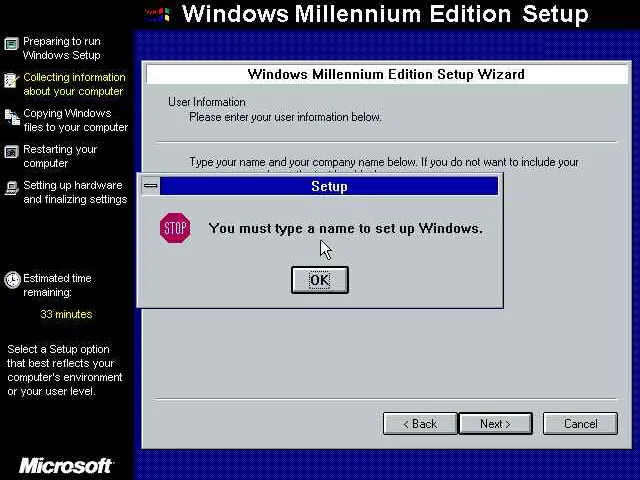Viewport: 640px width, 480px height.
Task: Click the "Estimated time remaining:" label
Action: click(57, 285)
